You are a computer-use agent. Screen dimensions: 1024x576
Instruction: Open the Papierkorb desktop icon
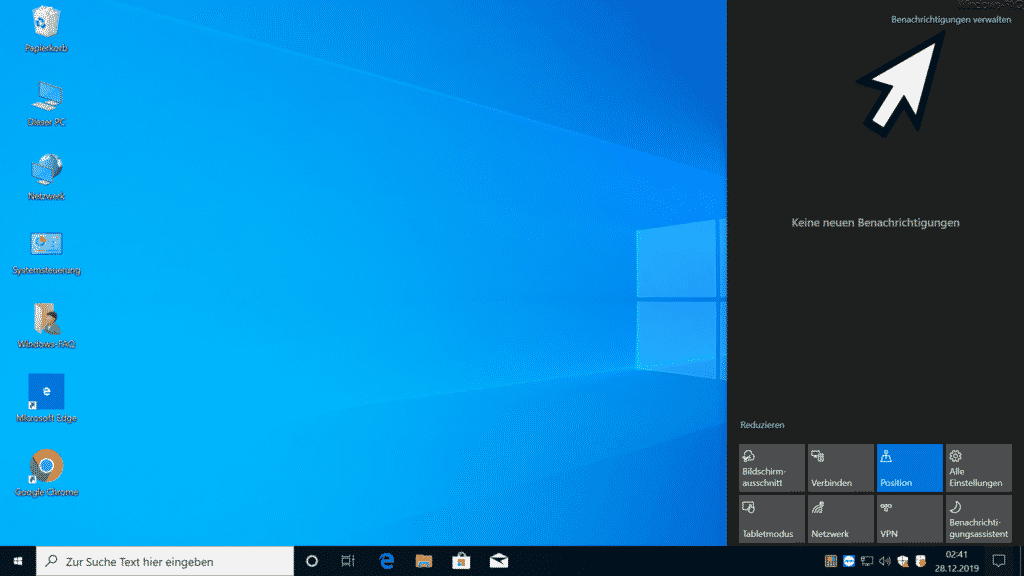coord(46,29)
